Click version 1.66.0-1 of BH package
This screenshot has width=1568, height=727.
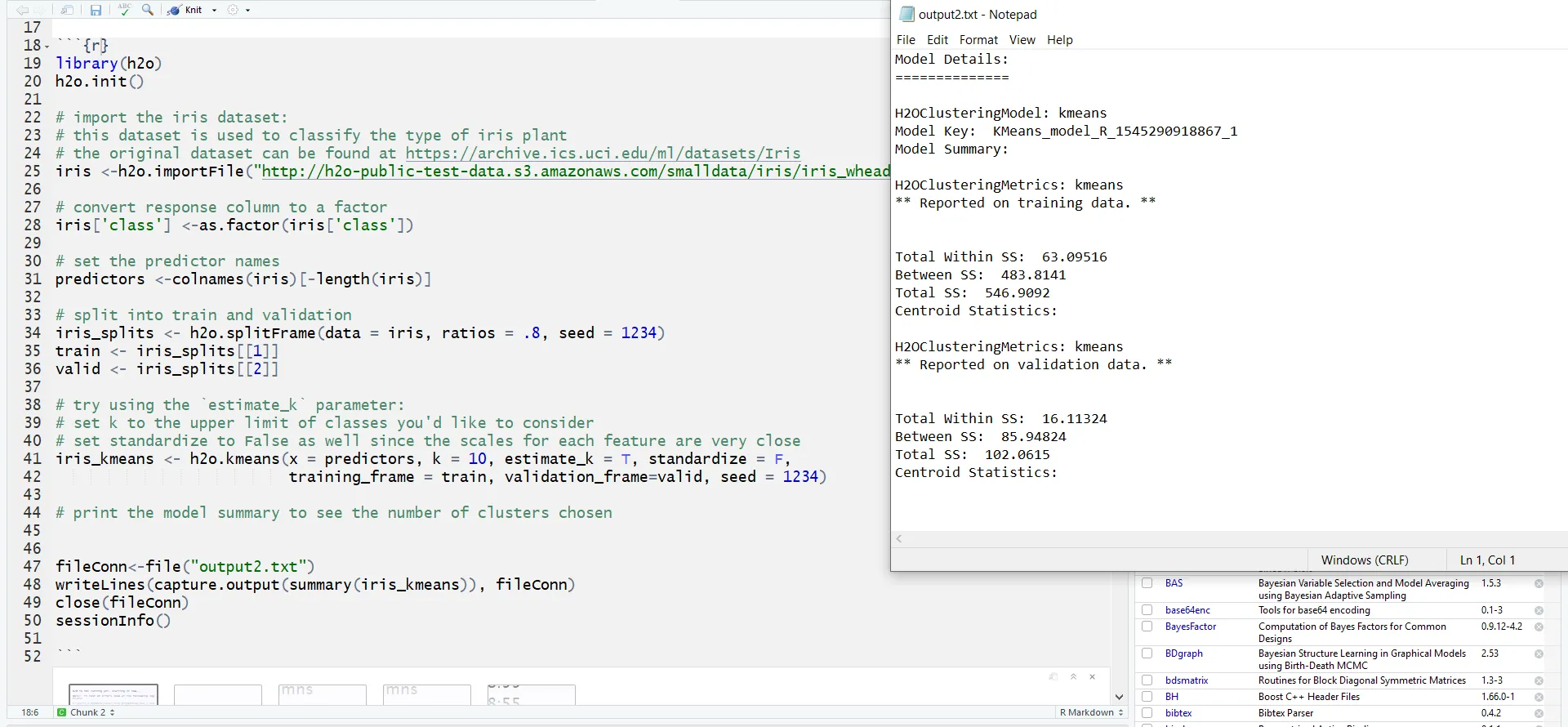1498,697
